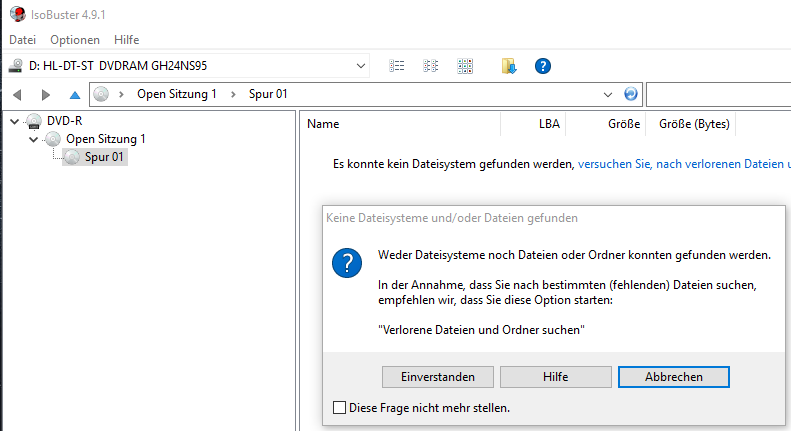Image resolution: width=791 pixels, height=431 pixels.
Task: Switch to large icons grid view
Action: coord(465,66)
